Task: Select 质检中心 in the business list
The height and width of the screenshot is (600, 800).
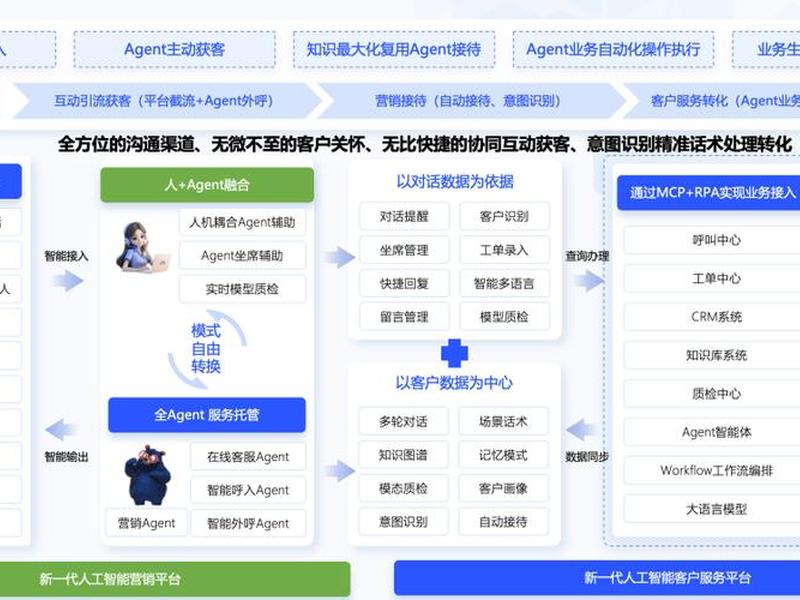Action: [712, 393]
